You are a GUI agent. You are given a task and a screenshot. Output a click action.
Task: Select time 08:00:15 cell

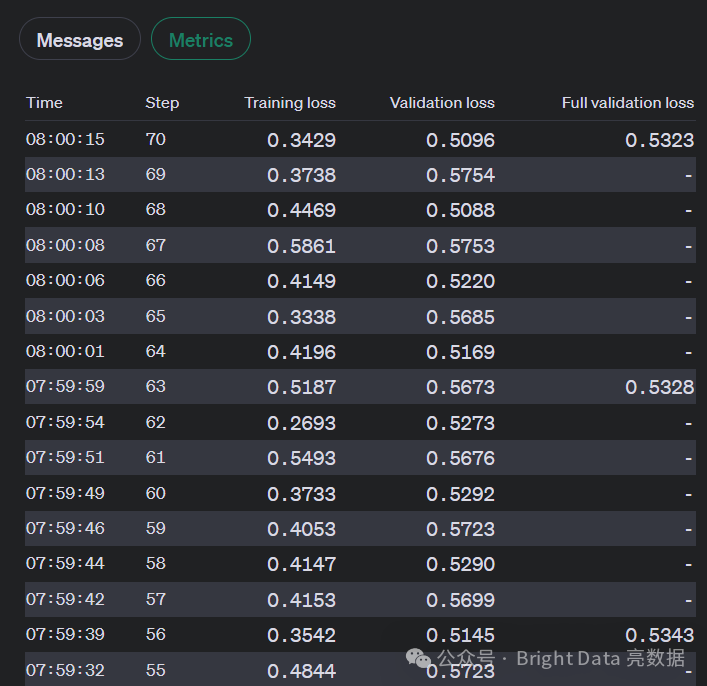65,139
